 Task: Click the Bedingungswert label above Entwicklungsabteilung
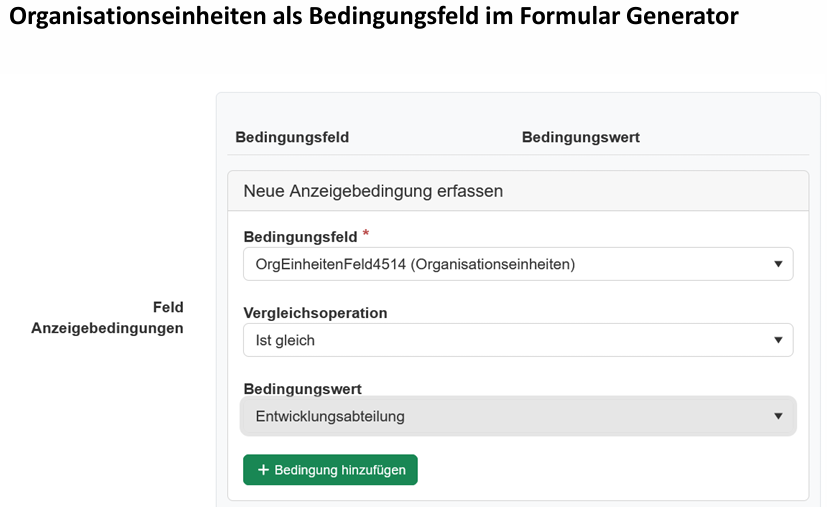302,388
